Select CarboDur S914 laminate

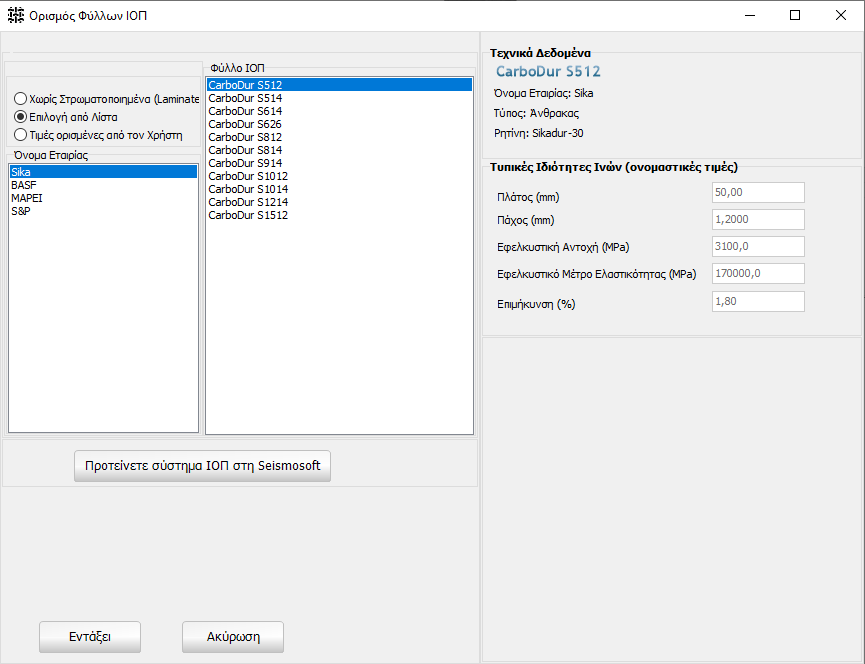tap(339, 163)
